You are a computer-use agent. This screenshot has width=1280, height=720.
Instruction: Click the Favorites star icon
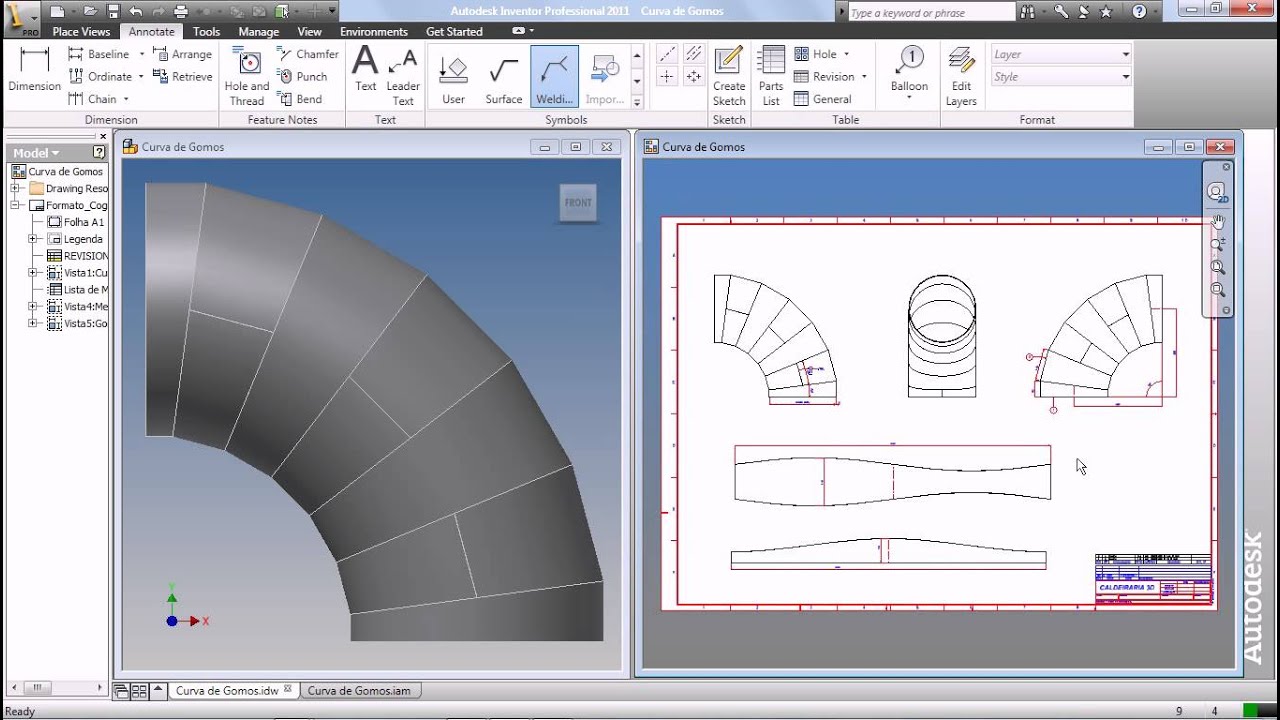(1105, 12)
